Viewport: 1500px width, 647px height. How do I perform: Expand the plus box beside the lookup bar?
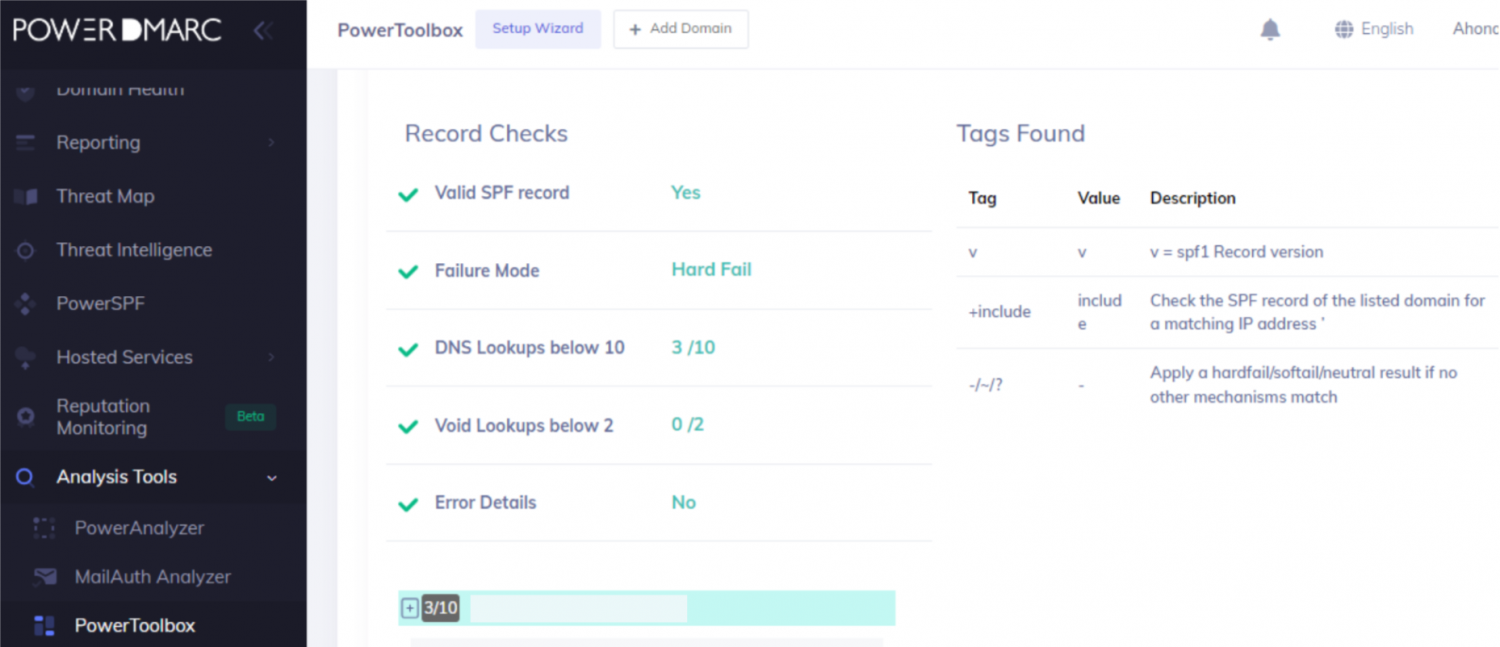coord(410,607)
